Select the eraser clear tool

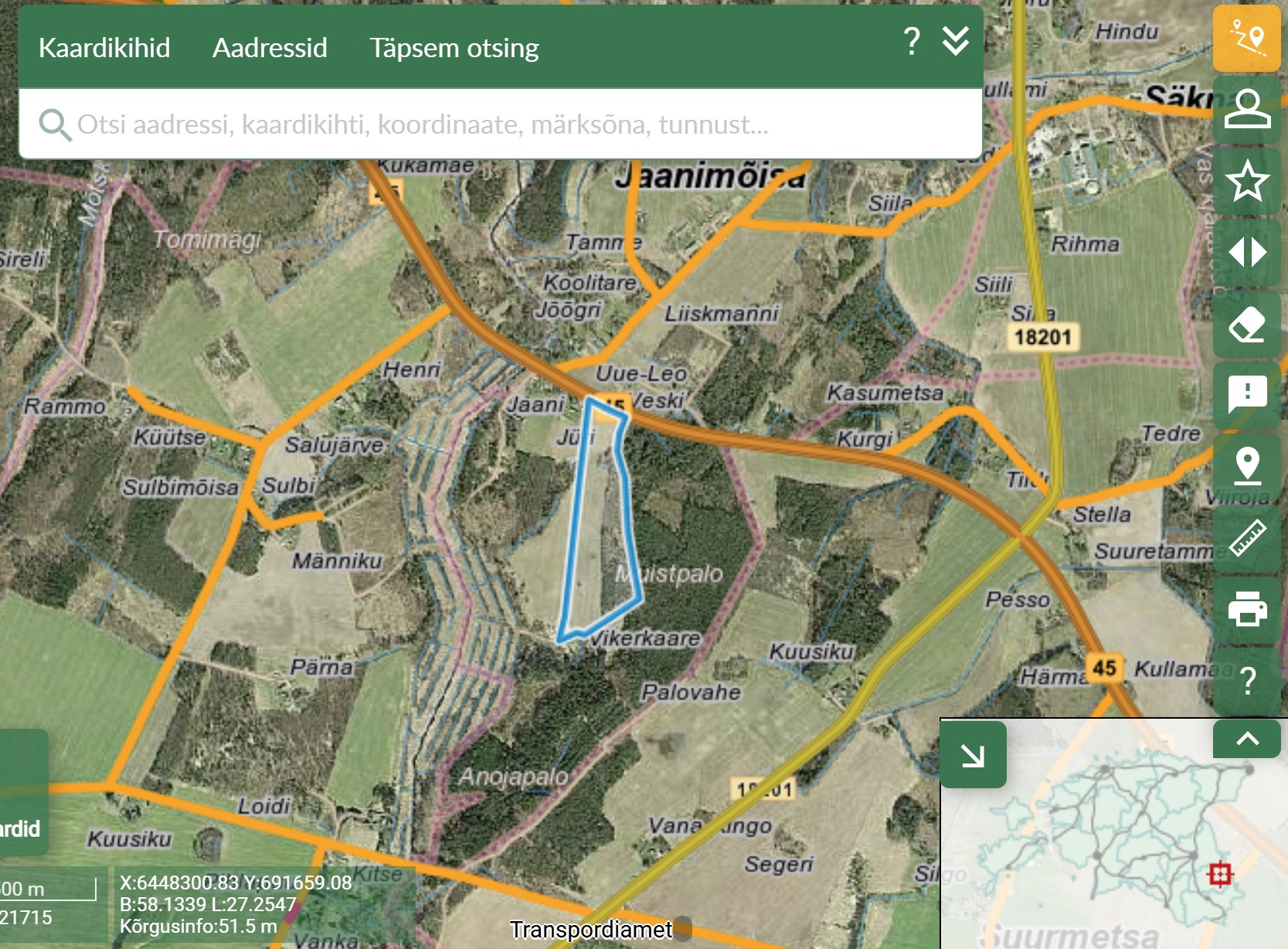click(1247, 324)
